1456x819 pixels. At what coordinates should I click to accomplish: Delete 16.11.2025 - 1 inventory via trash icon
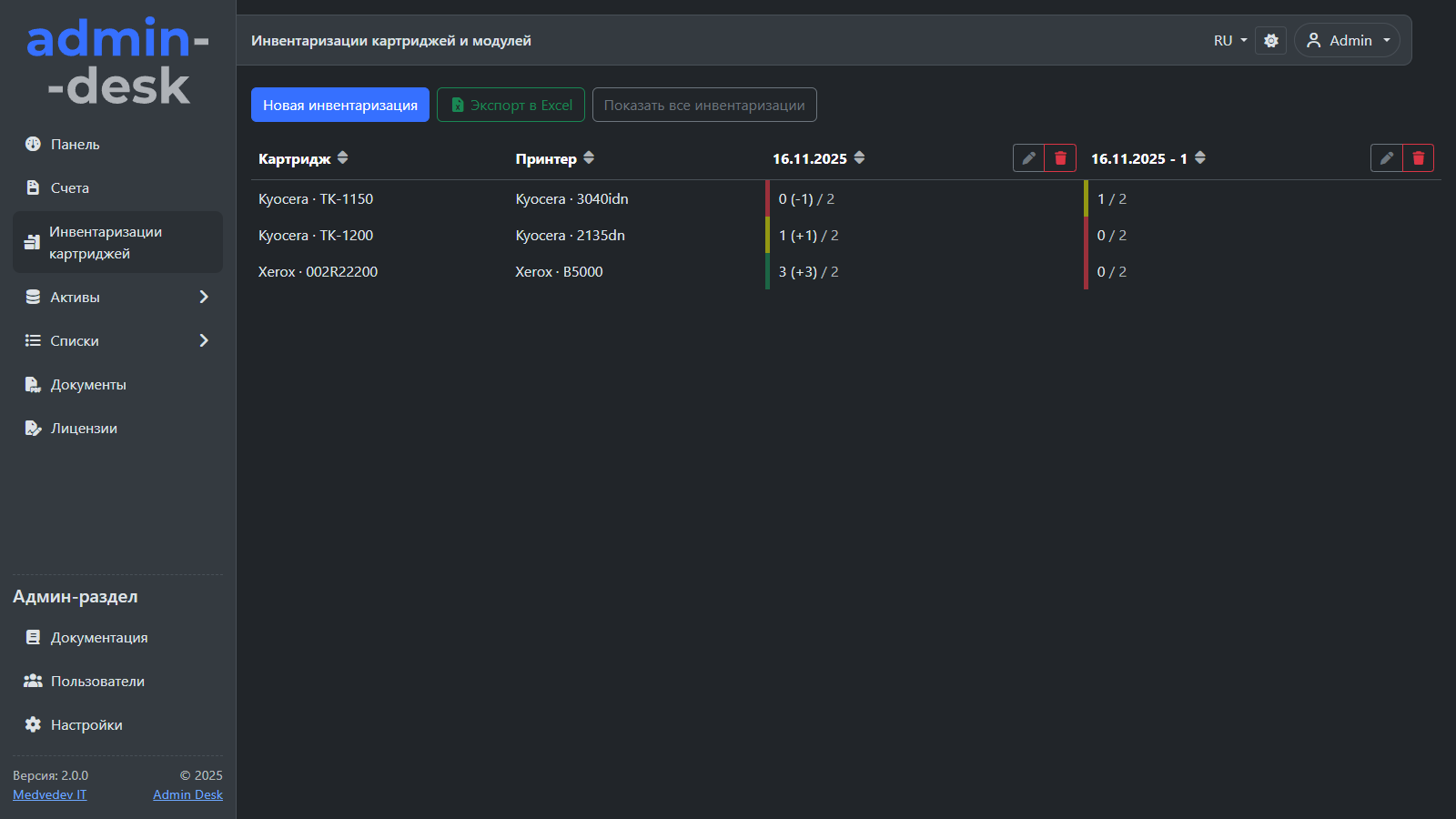pos(1418,158)
